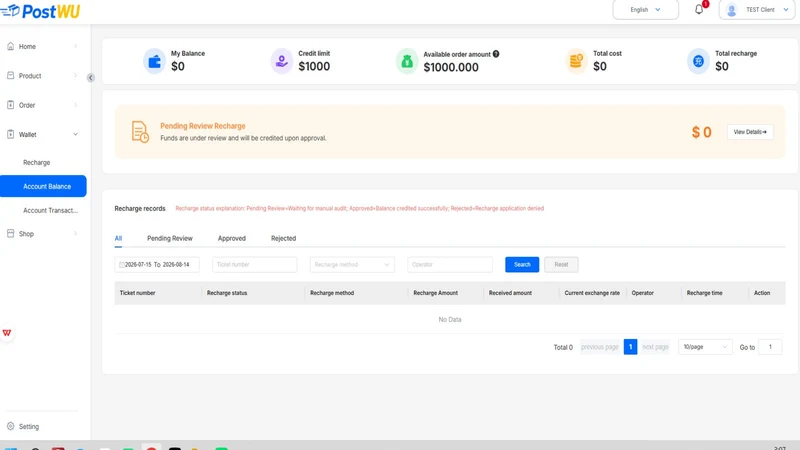Click the Reset button
800x450 pixels.
[x=561, y=264]
